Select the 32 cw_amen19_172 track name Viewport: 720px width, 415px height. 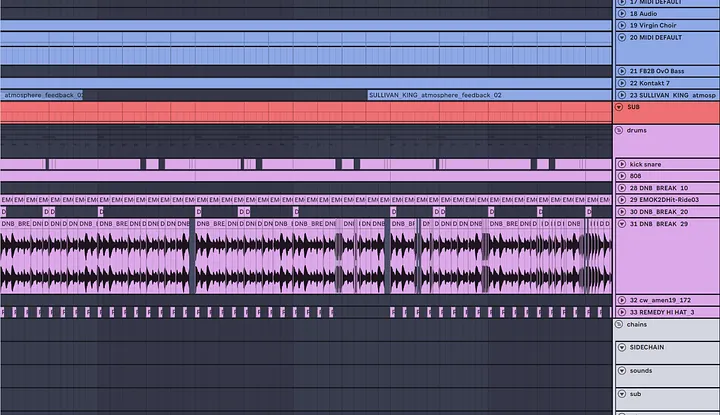pyautogui.click(x=660, y=300)
